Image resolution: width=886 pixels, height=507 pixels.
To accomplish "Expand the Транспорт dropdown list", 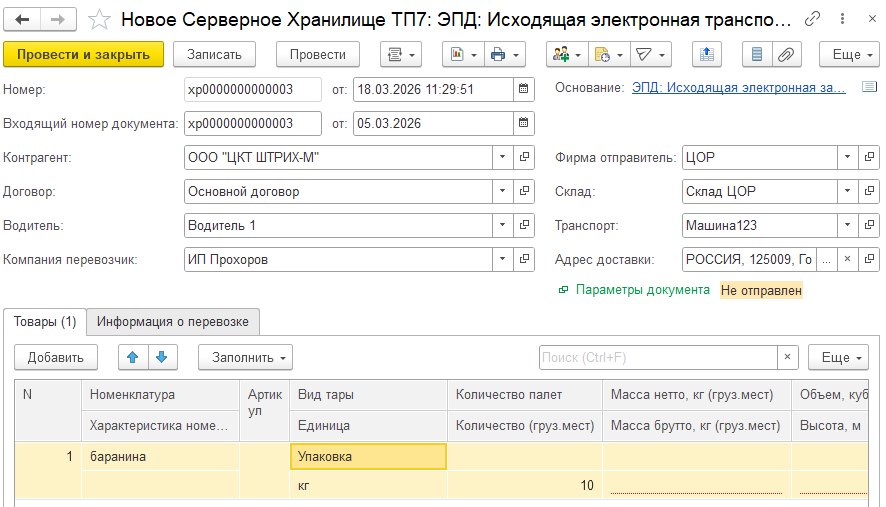I will coord(848,225).
